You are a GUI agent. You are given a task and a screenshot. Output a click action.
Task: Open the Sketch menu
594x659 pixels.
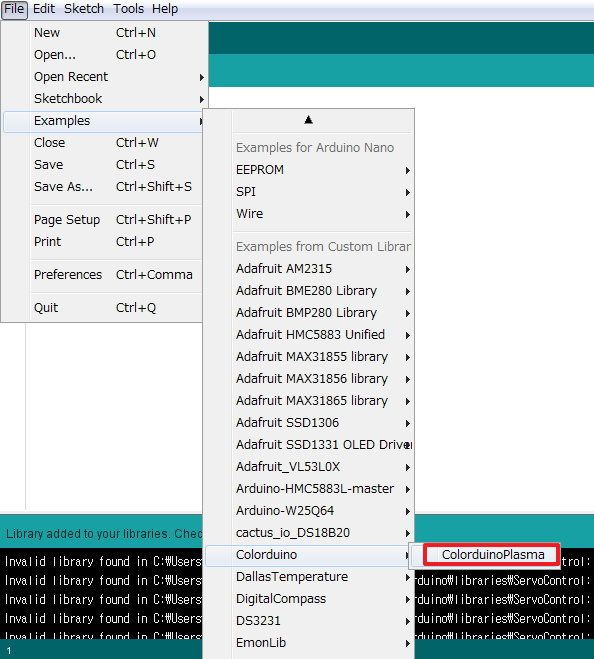[84, 9]
